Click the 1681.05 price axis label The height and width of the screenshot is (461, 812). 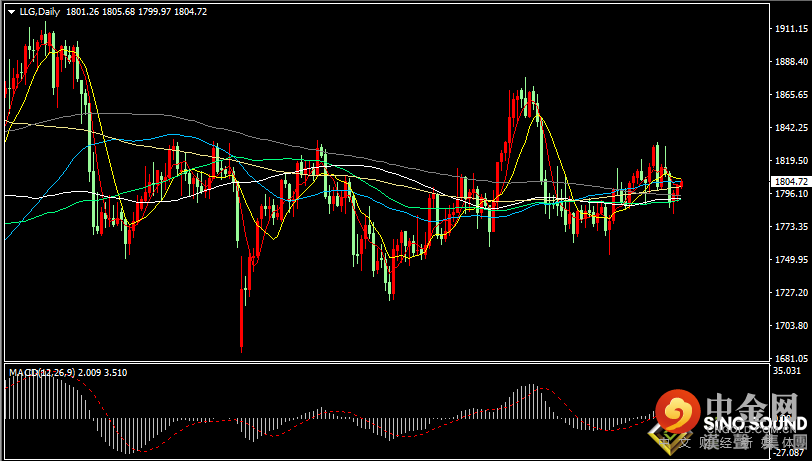coord(791,358)
